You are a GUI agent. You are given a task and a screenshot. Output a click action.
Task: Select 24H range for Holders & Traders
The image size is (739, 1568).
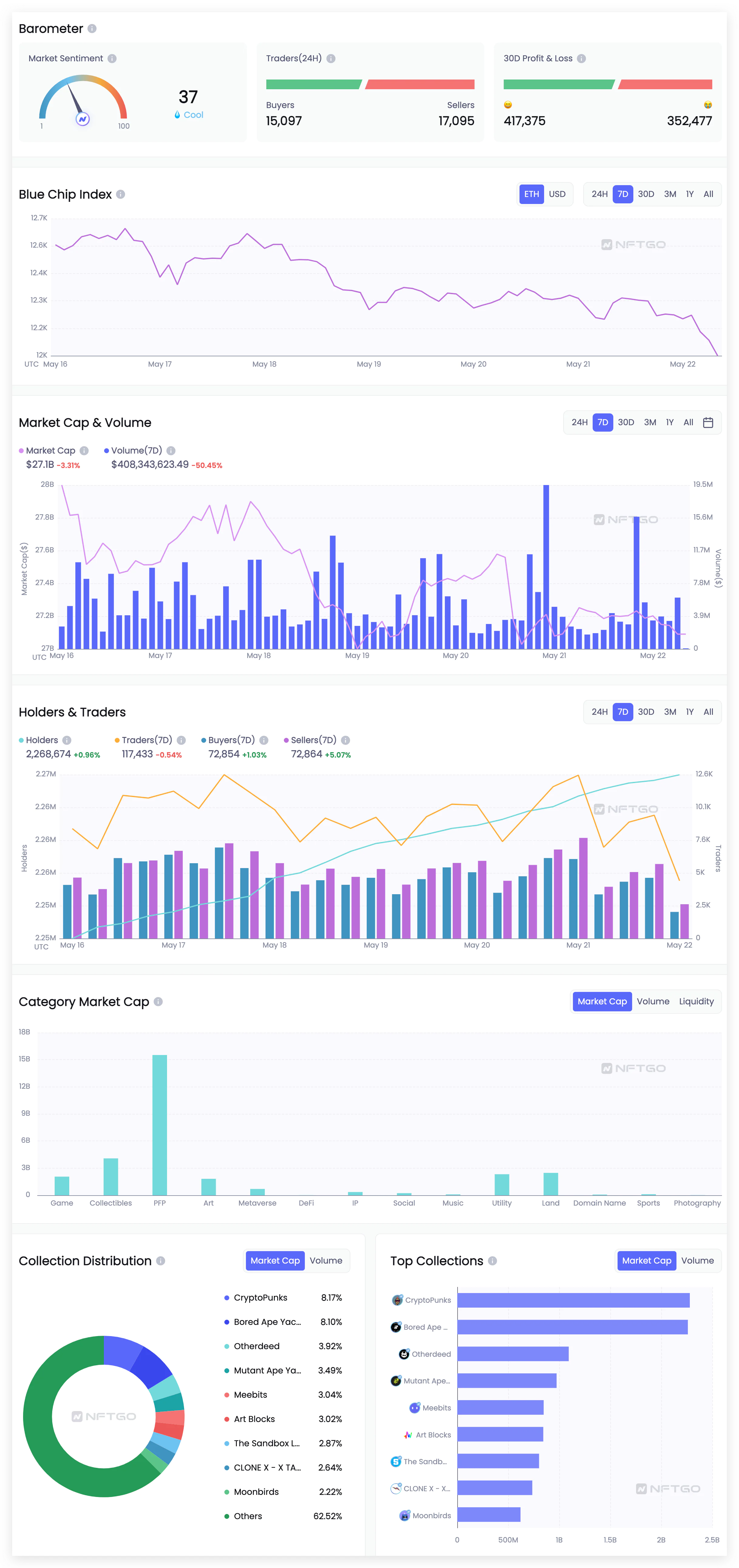point(600,712)
